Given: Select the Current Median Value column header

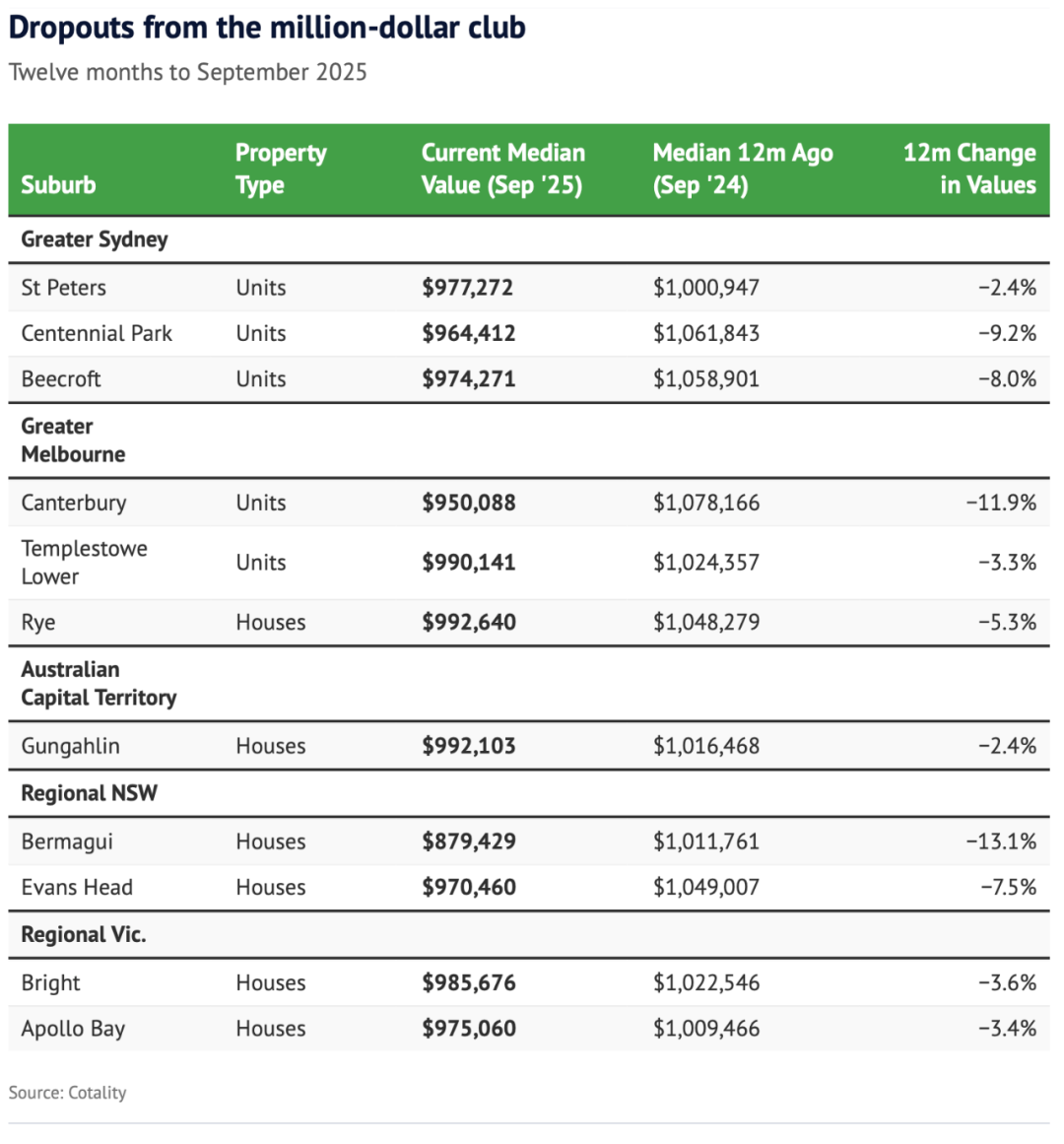Looking at the screenshot, I should pos(502,168).
